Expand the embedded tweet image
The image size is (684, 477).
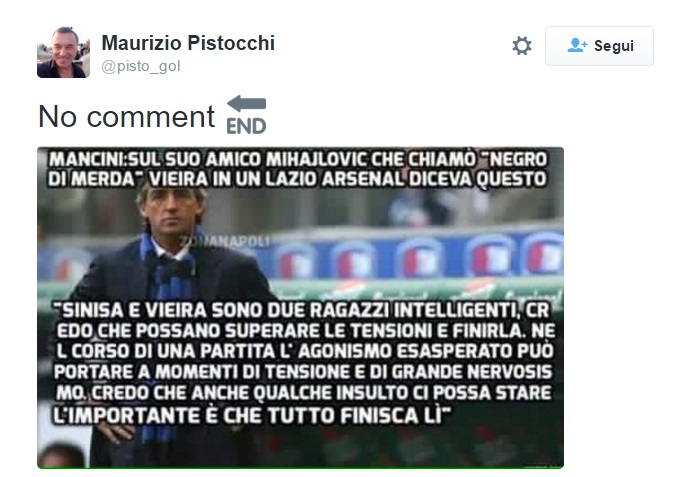click(x=300, y=308)
